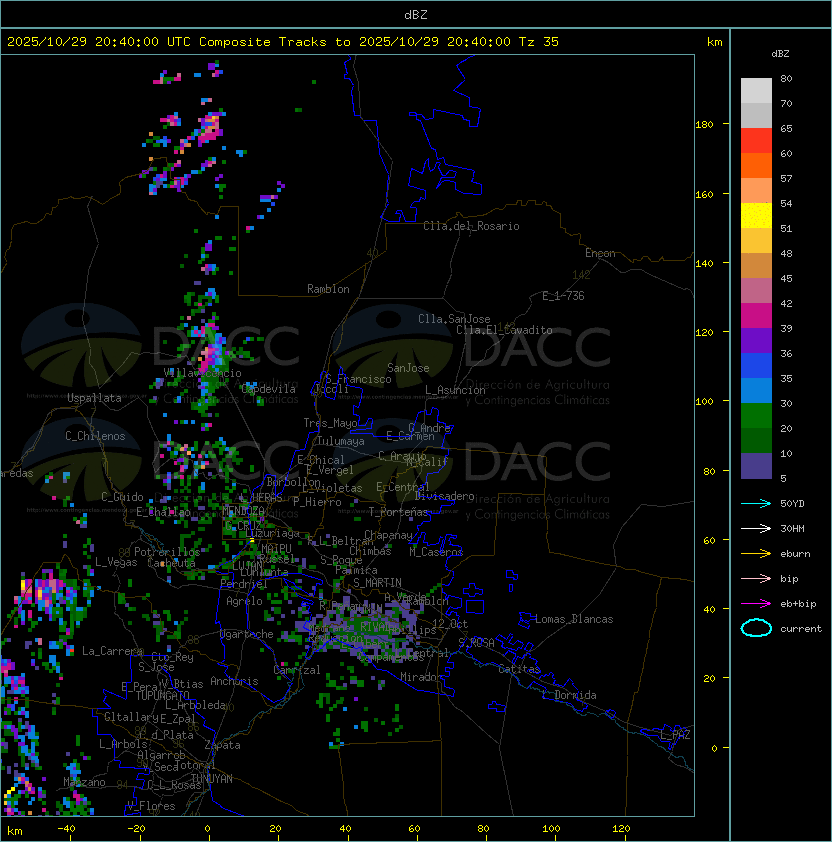
Task: Click the 'Tulumaya' map label
Action: click(x=341, y=441)
